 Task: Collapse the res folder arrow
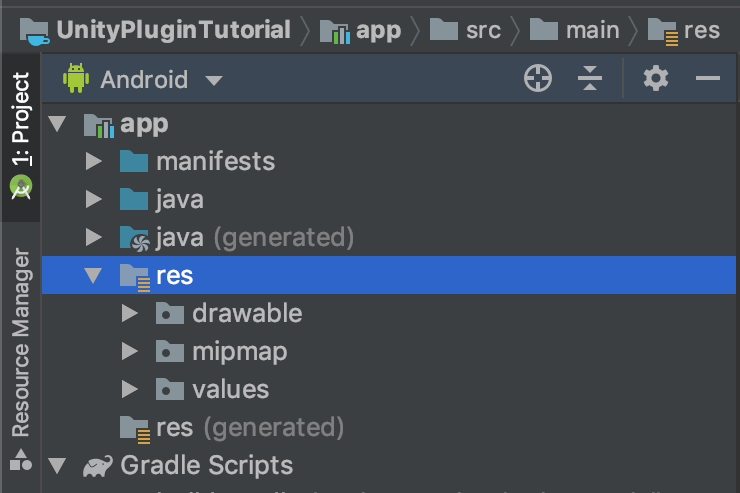coord(94,275)
